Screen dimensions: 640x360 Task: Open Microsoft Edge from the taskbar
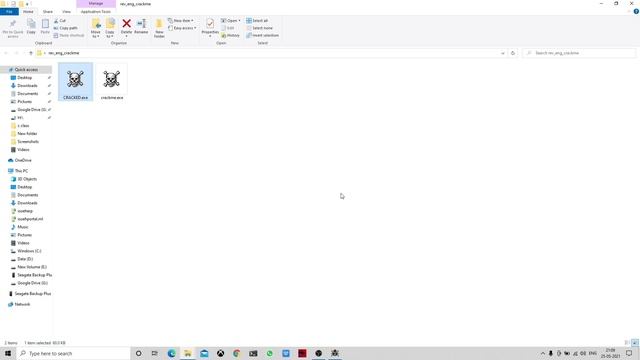pyautogui.click(x=171, y=353)
